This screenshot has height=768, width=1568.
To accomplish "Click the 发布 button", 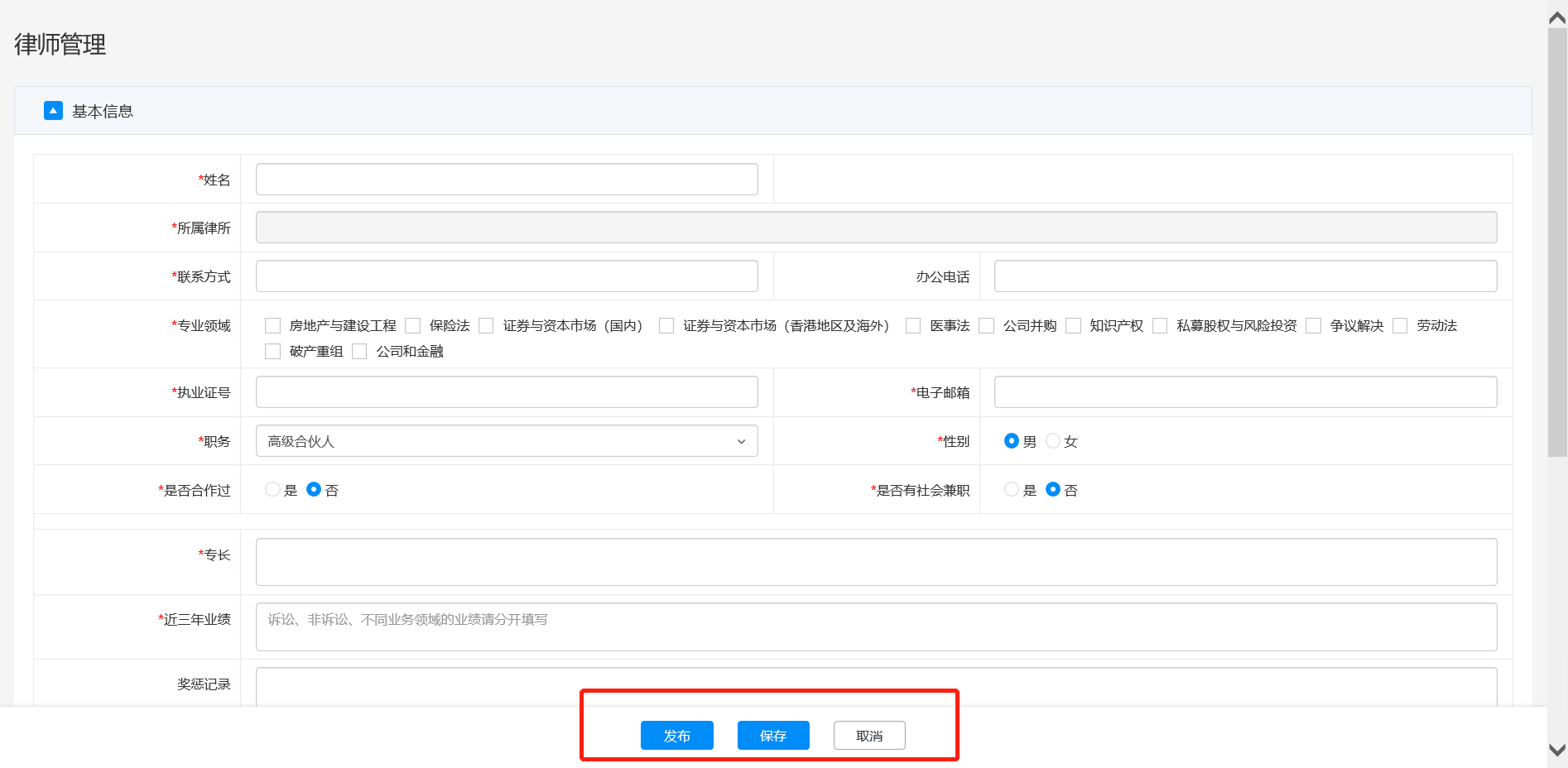I will [676, 736].
